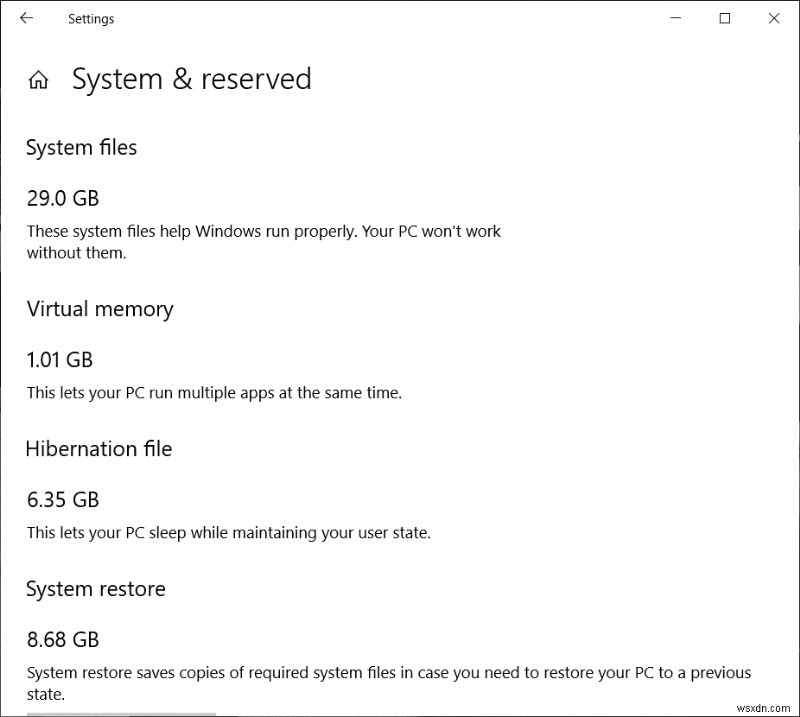The image size is (800, 717).
Task: Click the 8.68 GB system restore value
Action: coord(63,640)
